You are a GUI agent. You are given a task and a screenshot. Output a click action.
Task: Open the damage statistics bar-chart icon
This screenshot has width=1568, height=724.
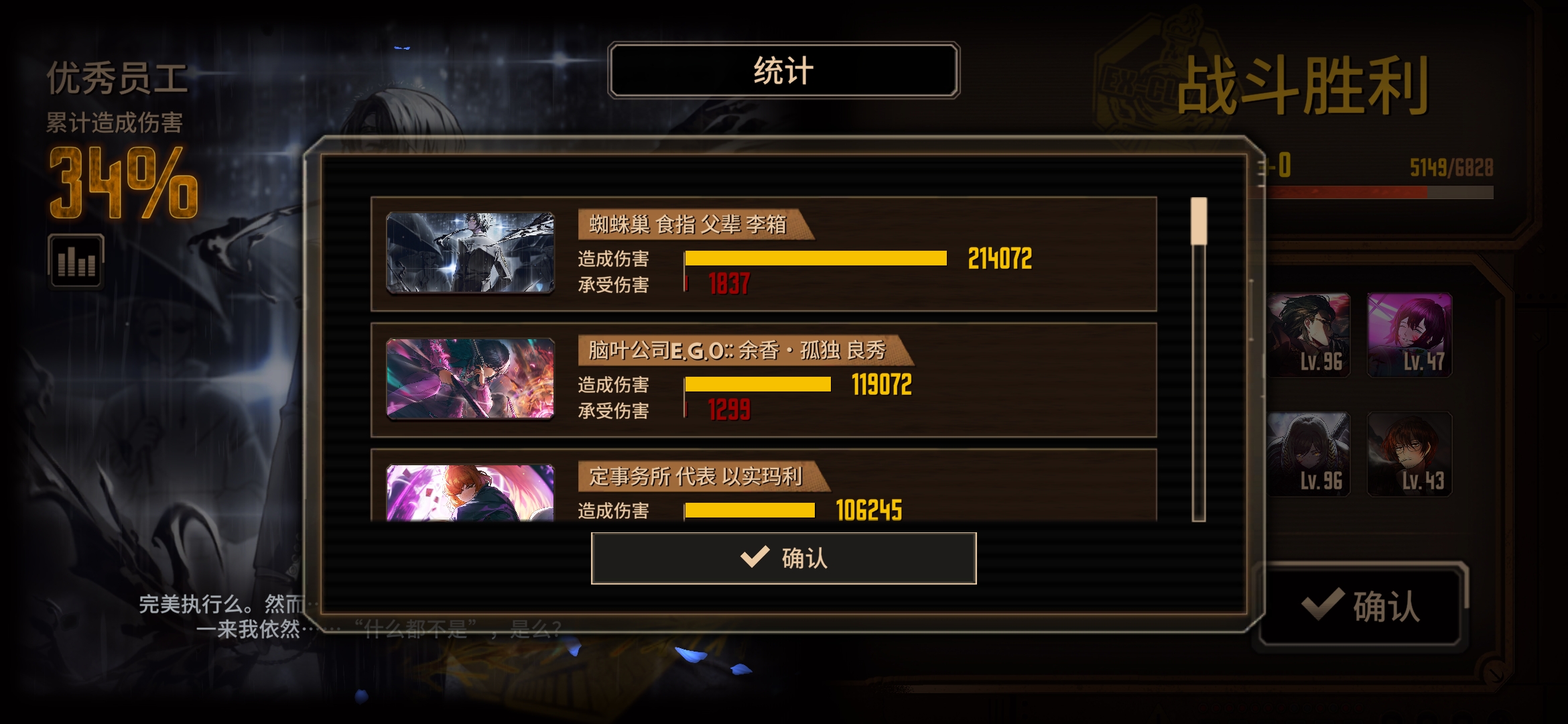click(x=76, y=260)
